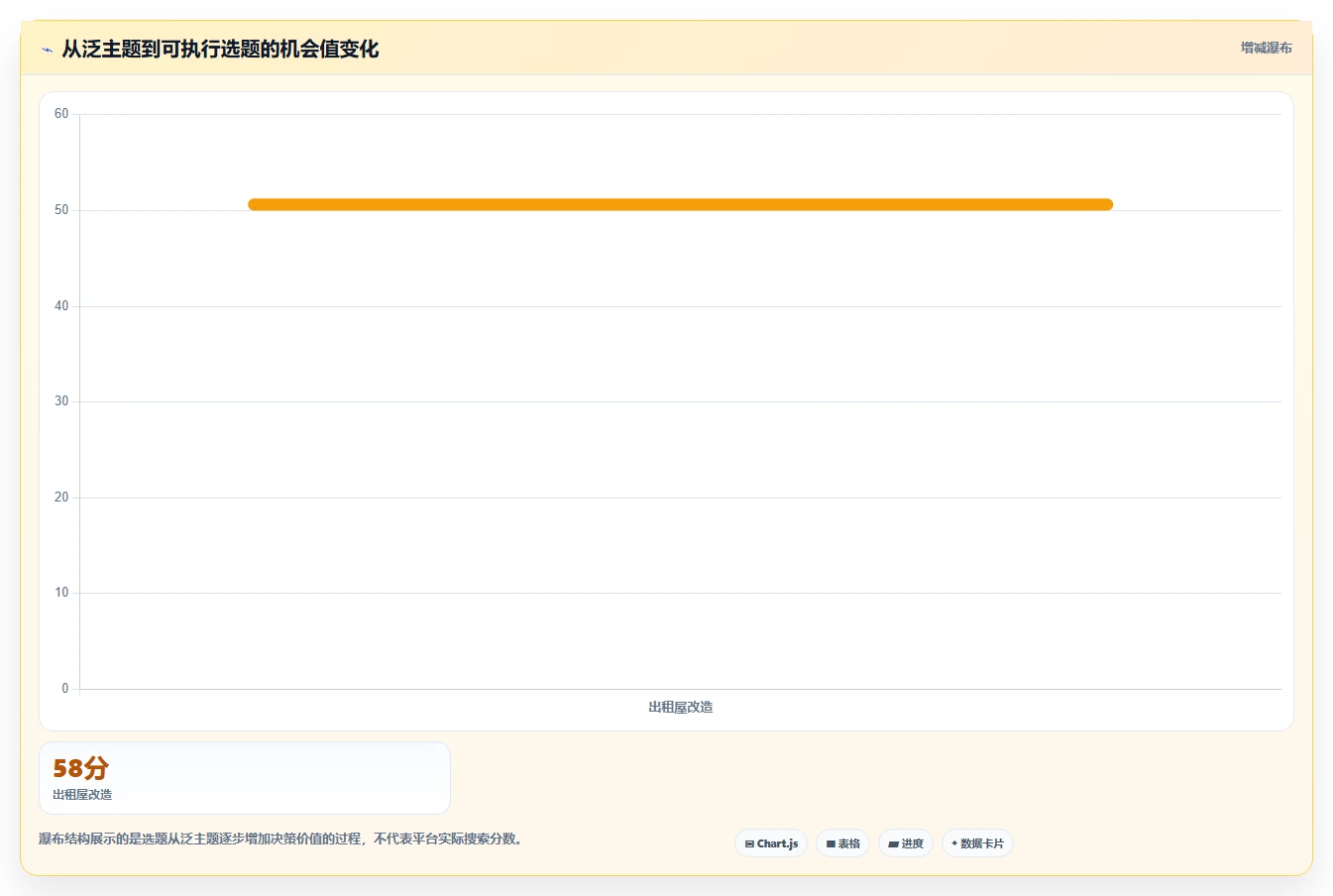Image resolution: width=1333 pixels, height=896 pixels.
Task: Click the 增减瀑布 label in header
Action: coord(1267,48)
